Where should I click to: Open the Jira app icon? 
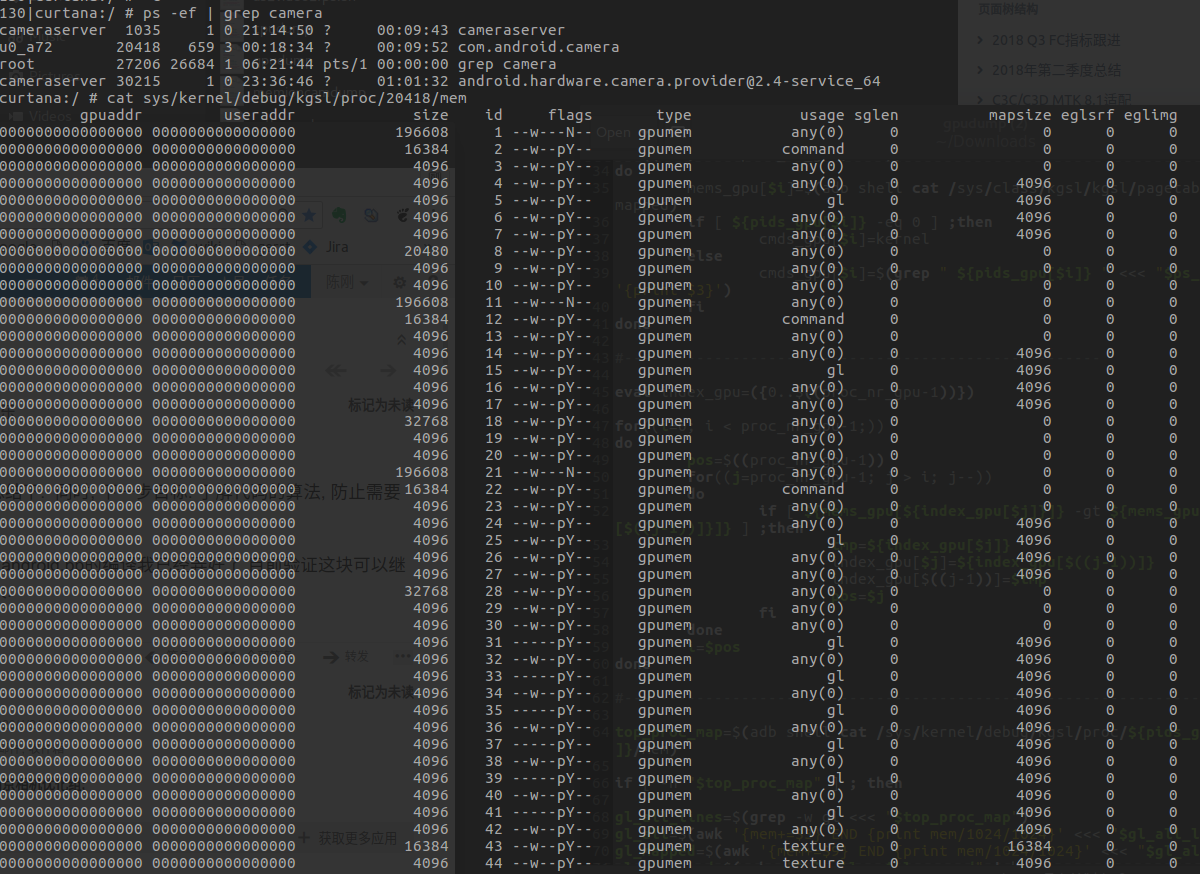(x=310, y=247)
